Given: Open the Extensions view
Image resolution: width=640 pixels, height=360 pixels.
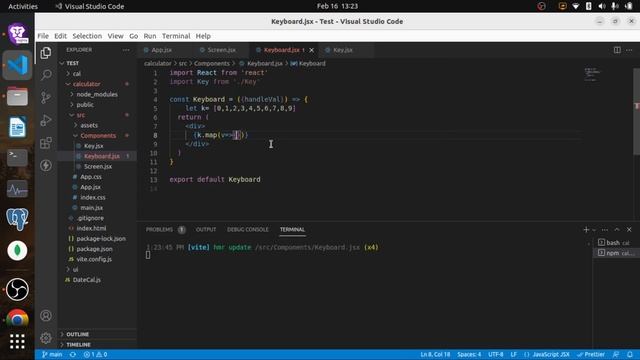Looking at the screenshot, I should (x=46, y=143).
